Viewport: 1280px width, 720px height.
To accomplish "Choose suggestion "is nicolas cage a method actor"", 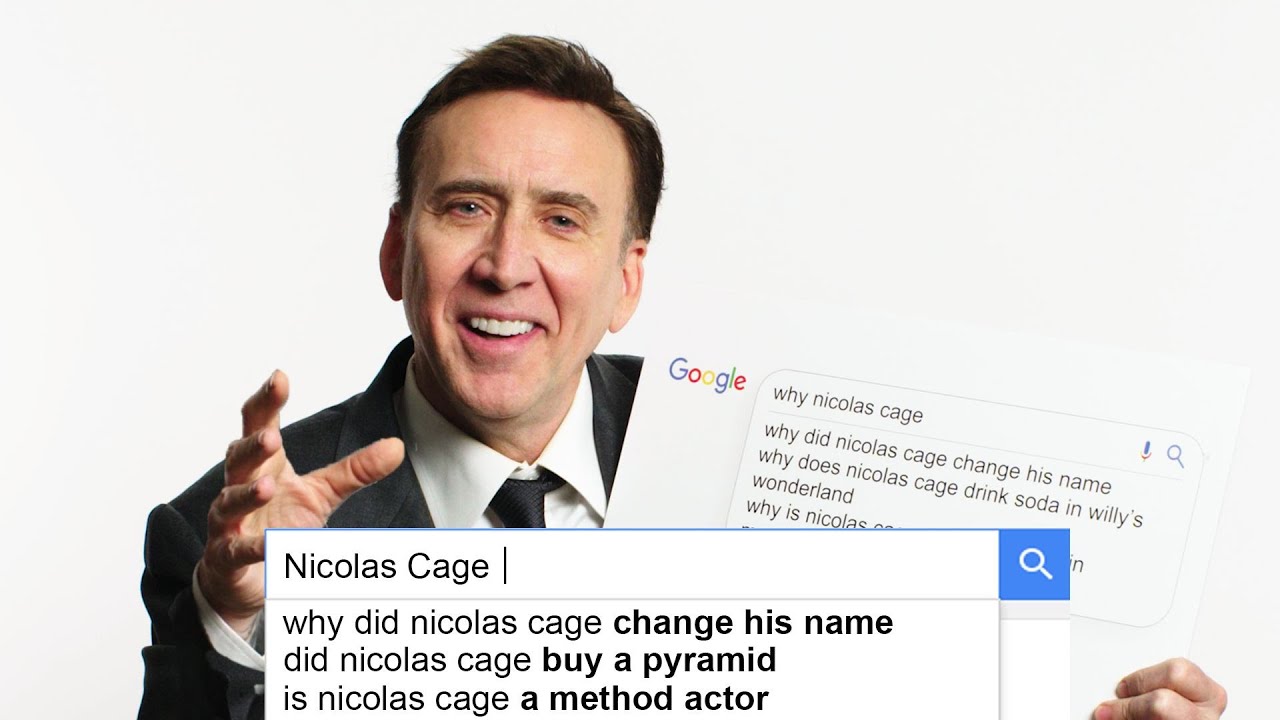I will [526, 697].
